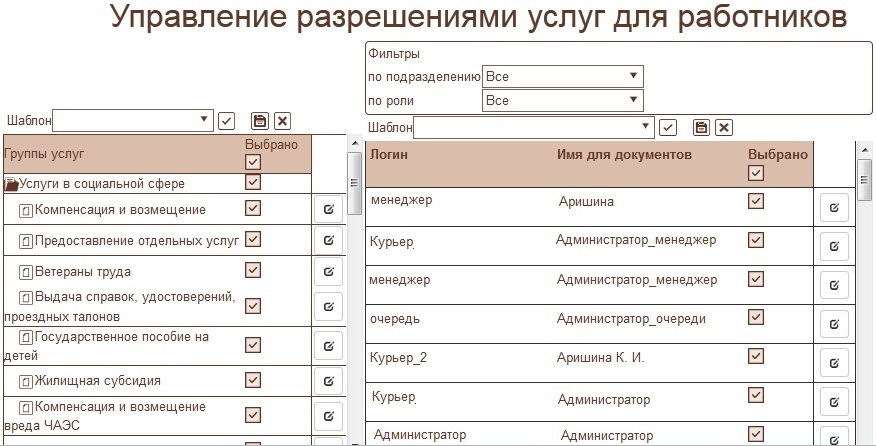Open the left Шаблон dropdown
Viewport: 876px width, 446px height.
[x=133, y=120]
